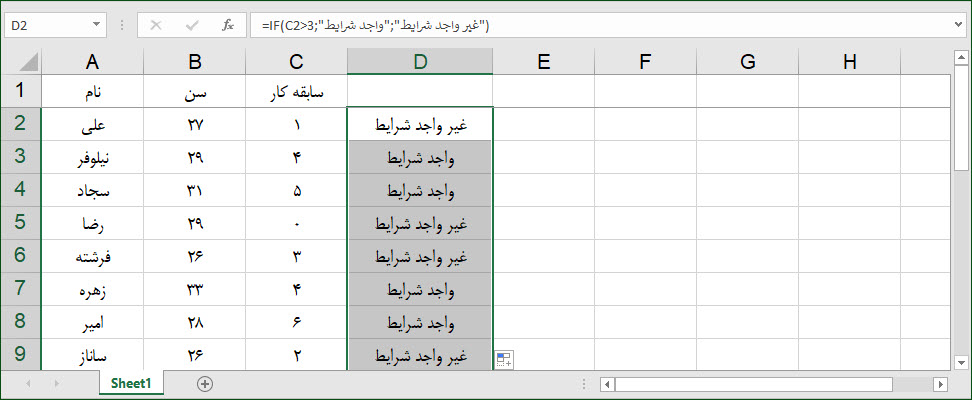Click the vertical scrollbar down arrow
This screenshot has width=972, height=400.
click(x=961, y=362)
